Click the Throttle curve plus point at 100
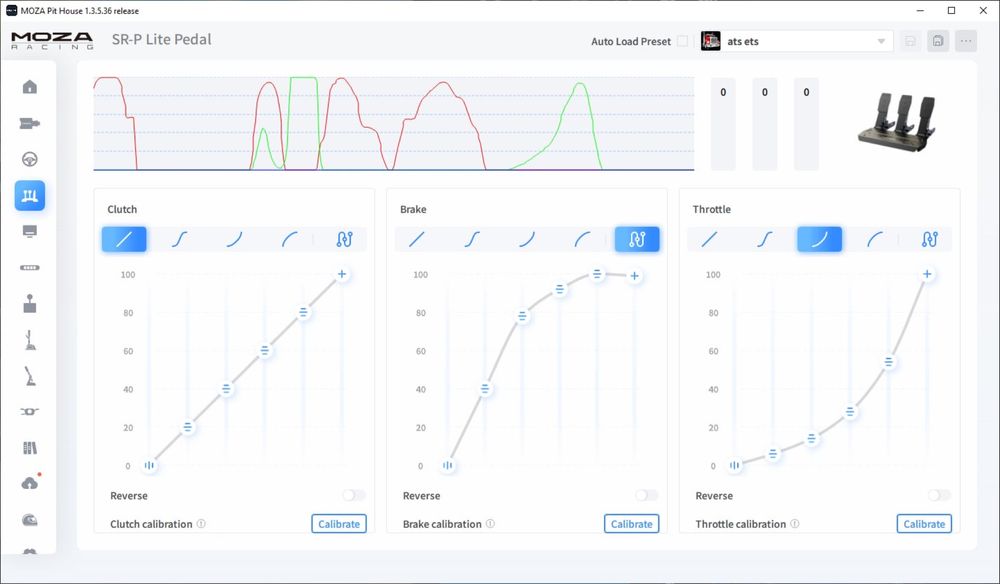The width and height of the screenshot is (1000, 584). tap(927, 274)
